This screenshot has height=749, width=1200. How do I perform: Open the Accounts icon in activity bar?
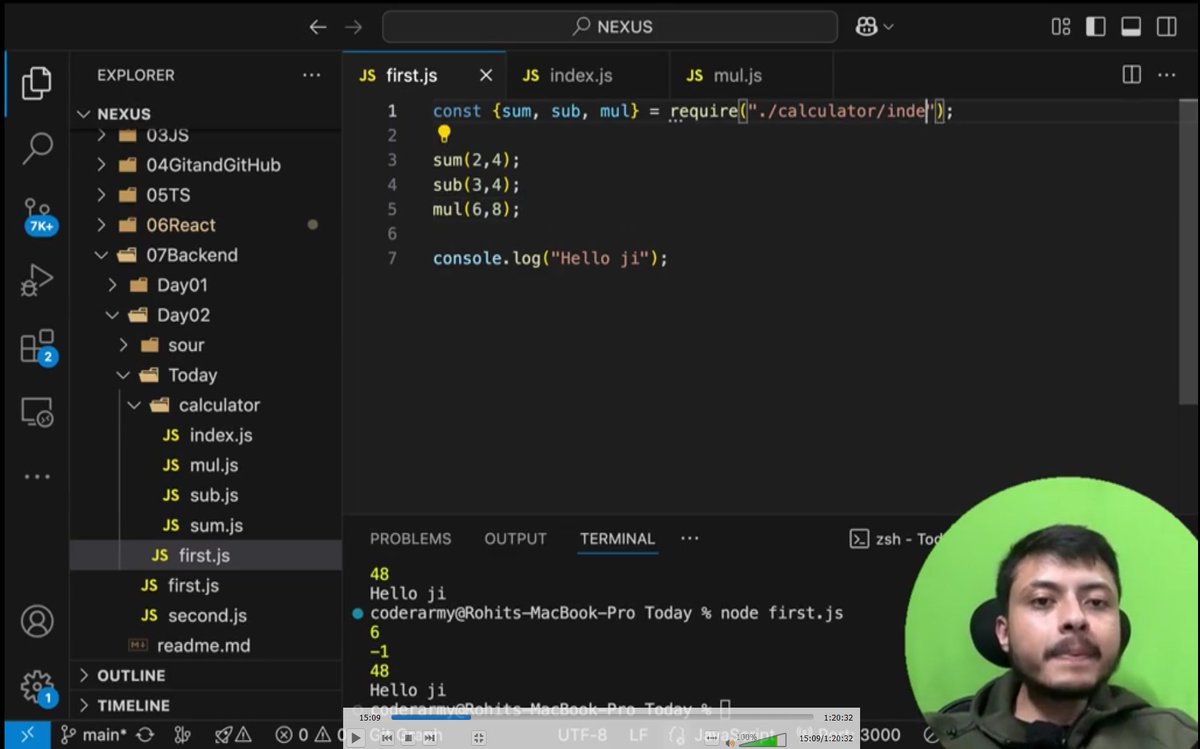(x=36, y=621)
